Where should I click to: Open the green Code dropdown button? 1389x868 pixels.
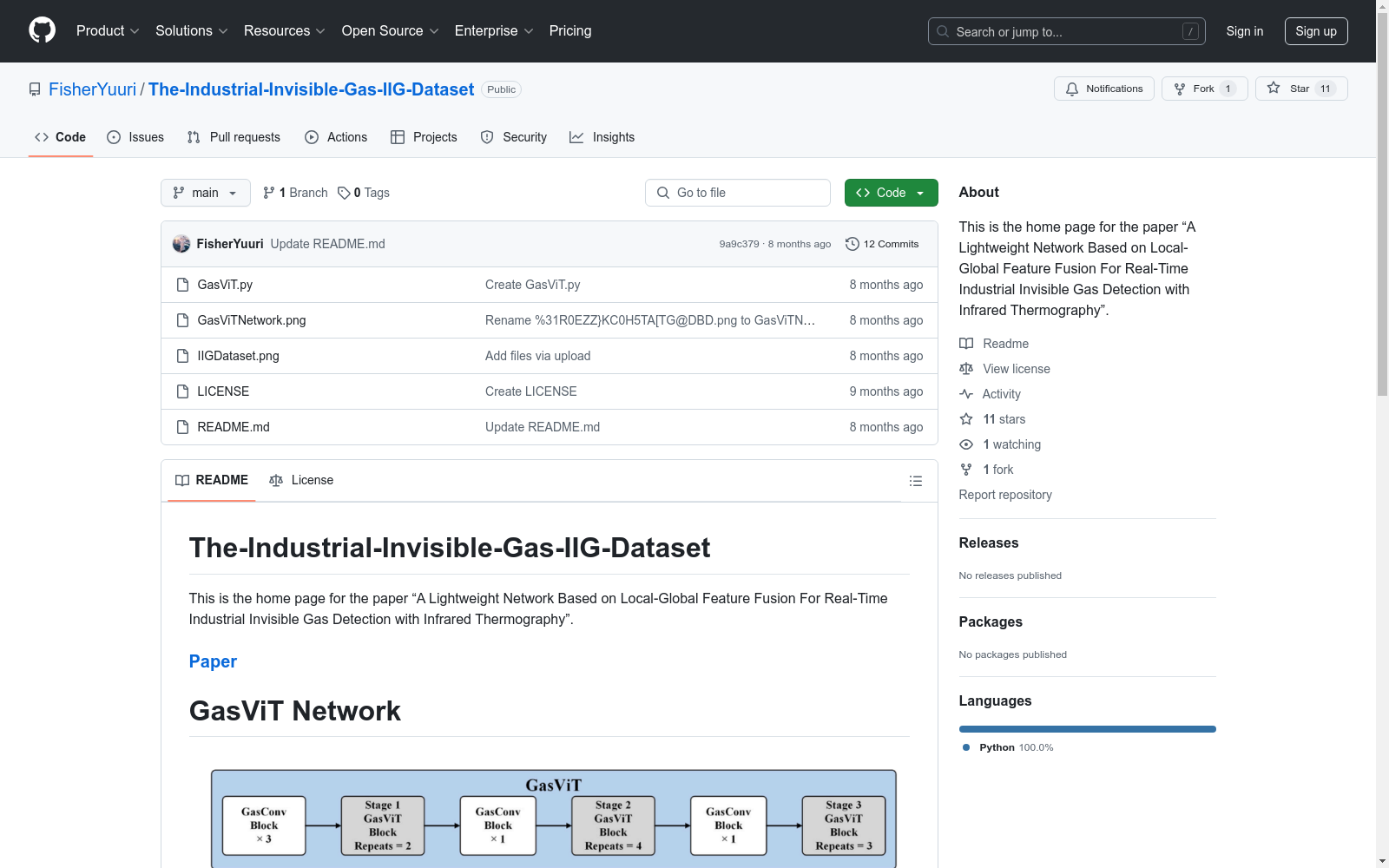[891, 193]
